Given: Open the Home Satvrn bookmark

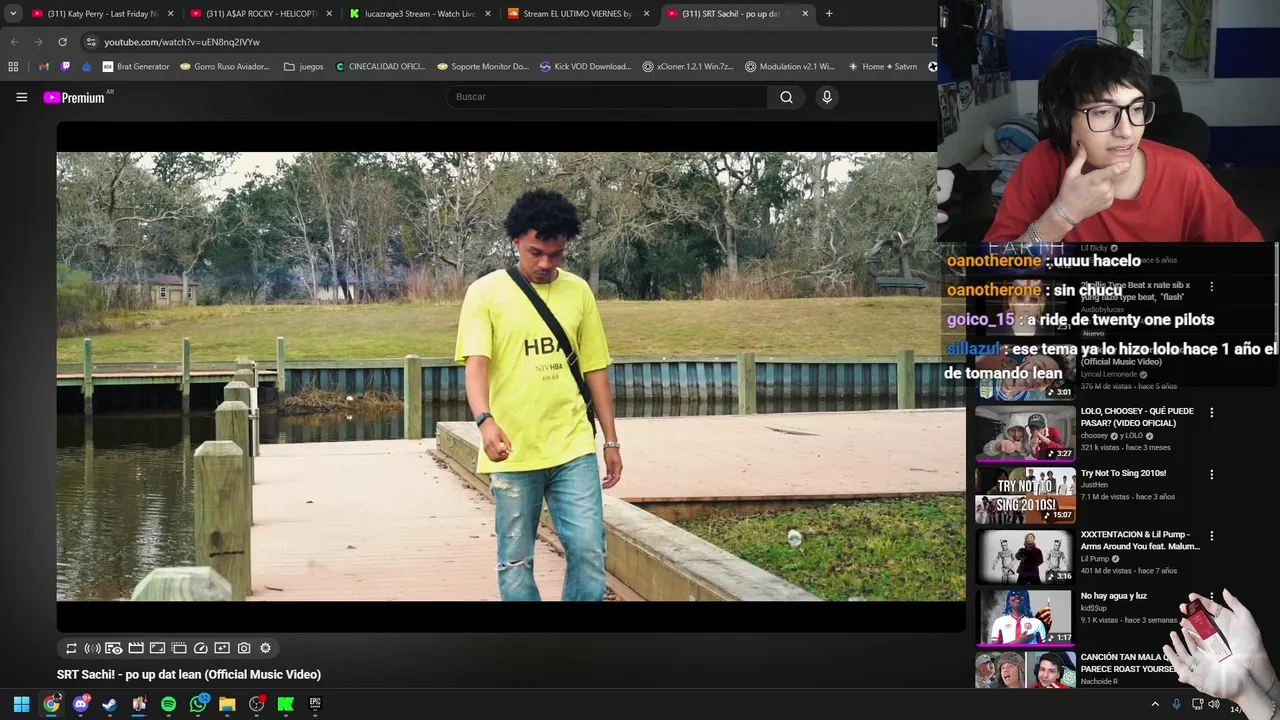Looking at the screenshot, I should (x=883, y=67).
